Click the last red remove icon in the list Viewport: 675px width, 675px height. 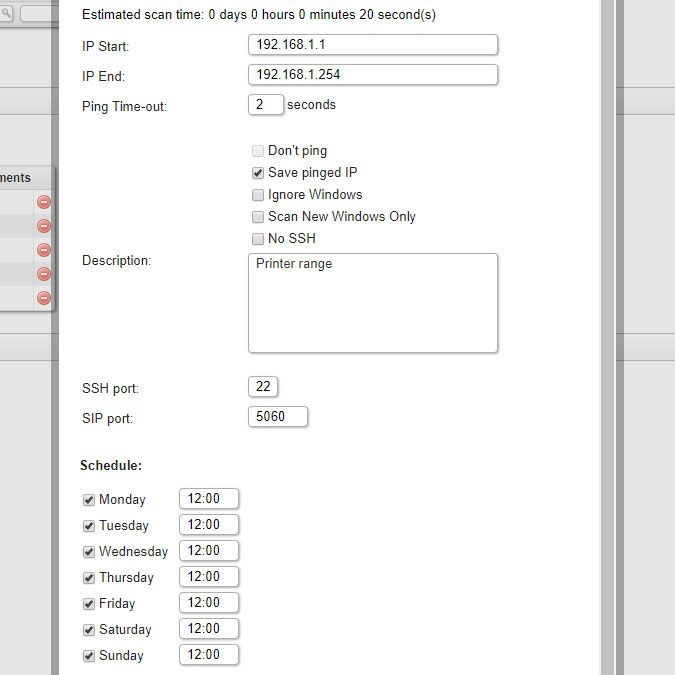point(44,298)
